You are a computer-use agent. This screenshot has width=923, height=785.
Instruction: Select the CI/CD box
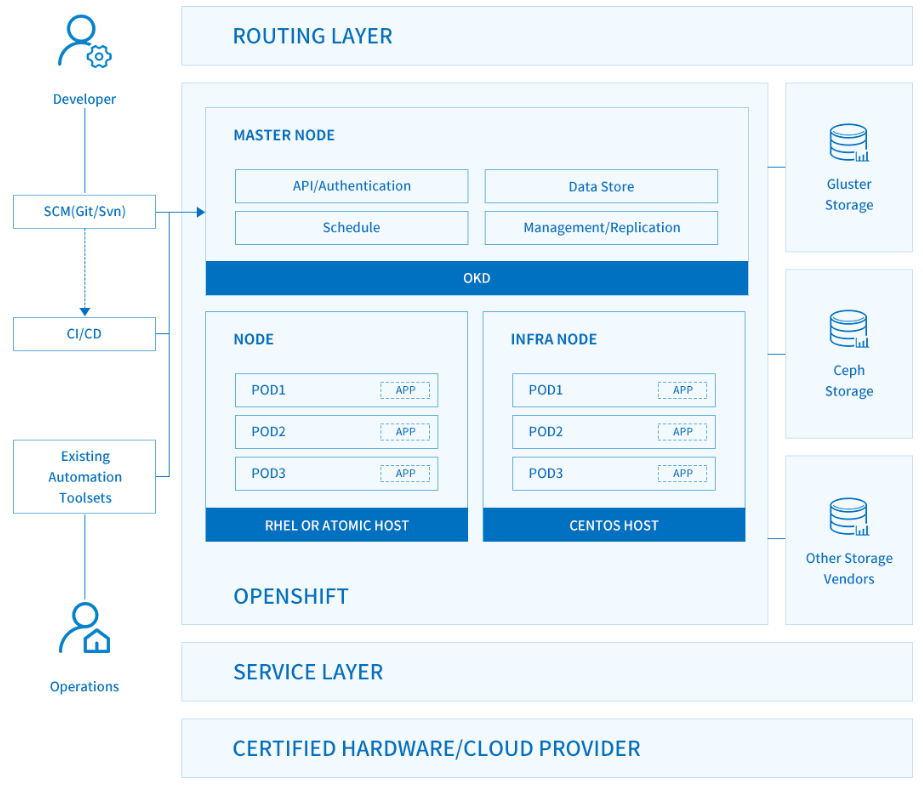point(85,334)
